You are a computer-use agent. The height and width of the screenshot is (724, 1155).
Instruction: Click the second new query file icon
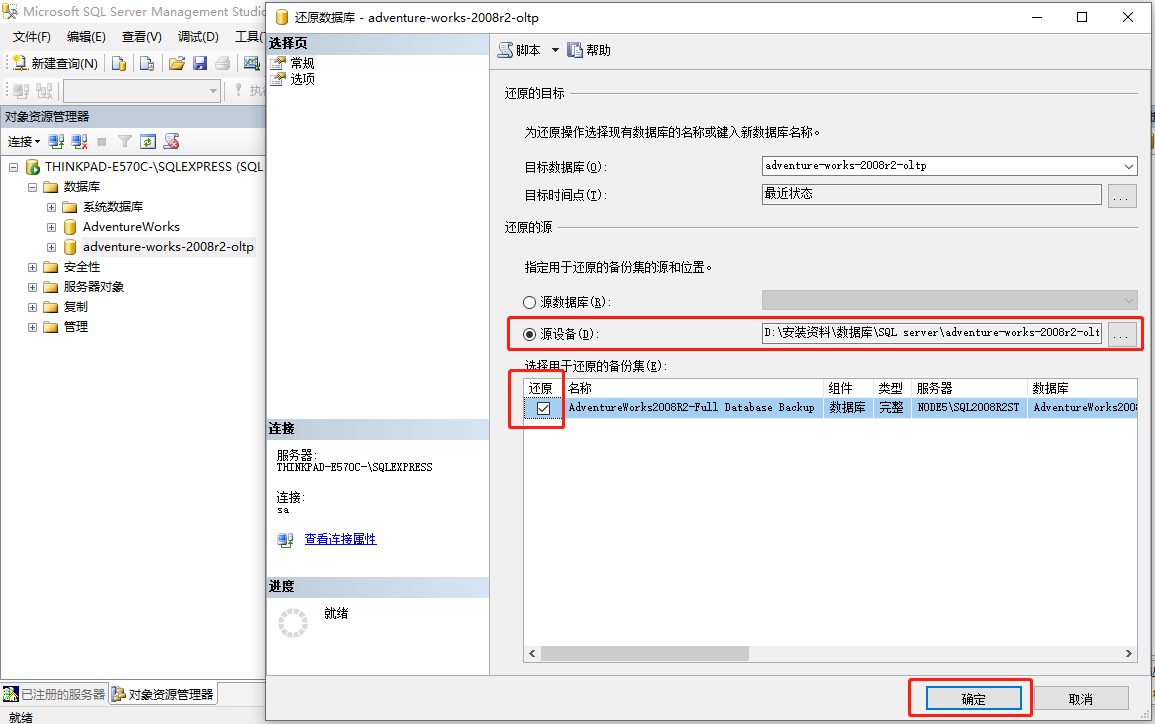(147, 63)
